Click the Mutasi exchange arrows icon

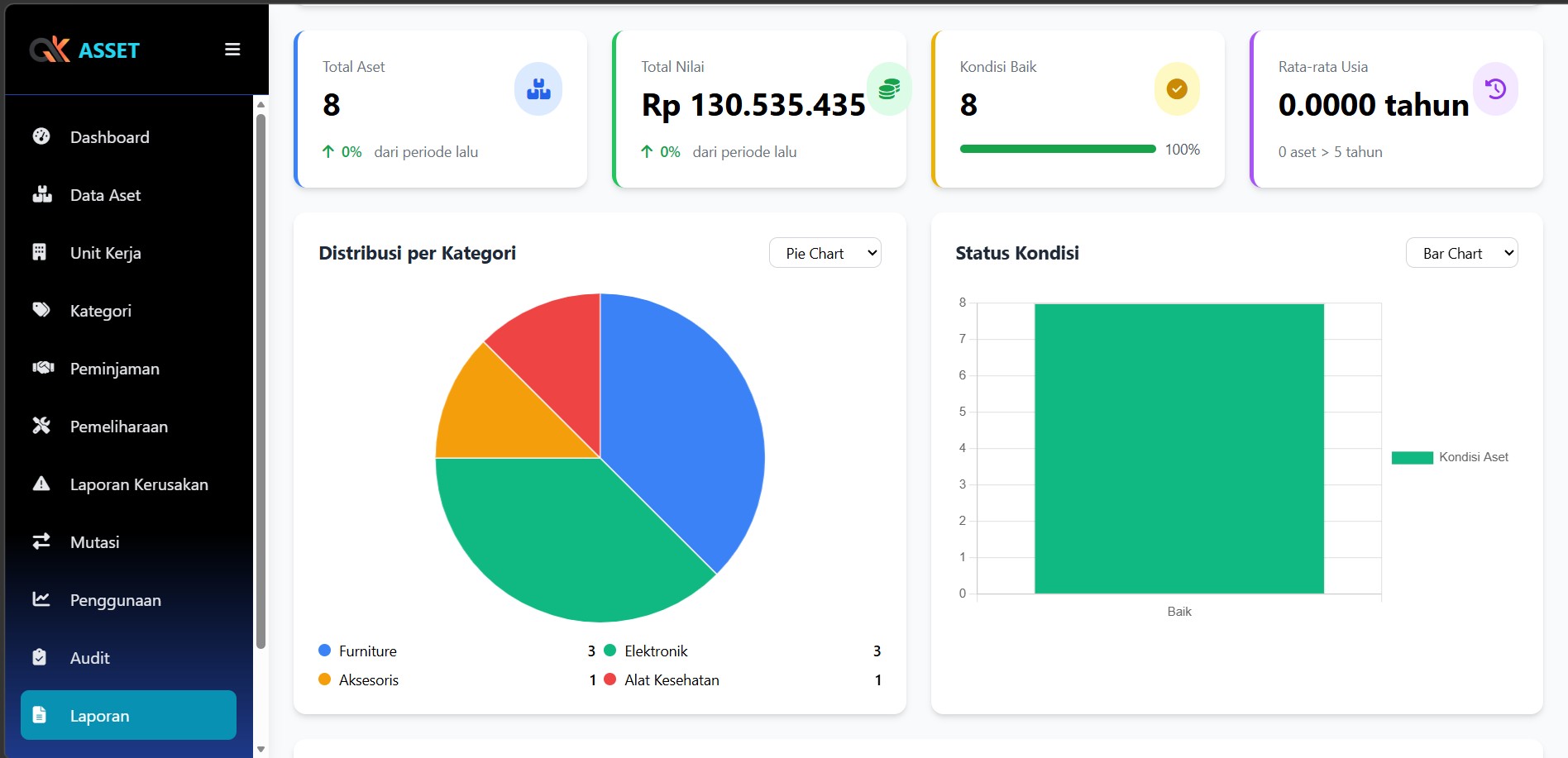tap(41, 541)
